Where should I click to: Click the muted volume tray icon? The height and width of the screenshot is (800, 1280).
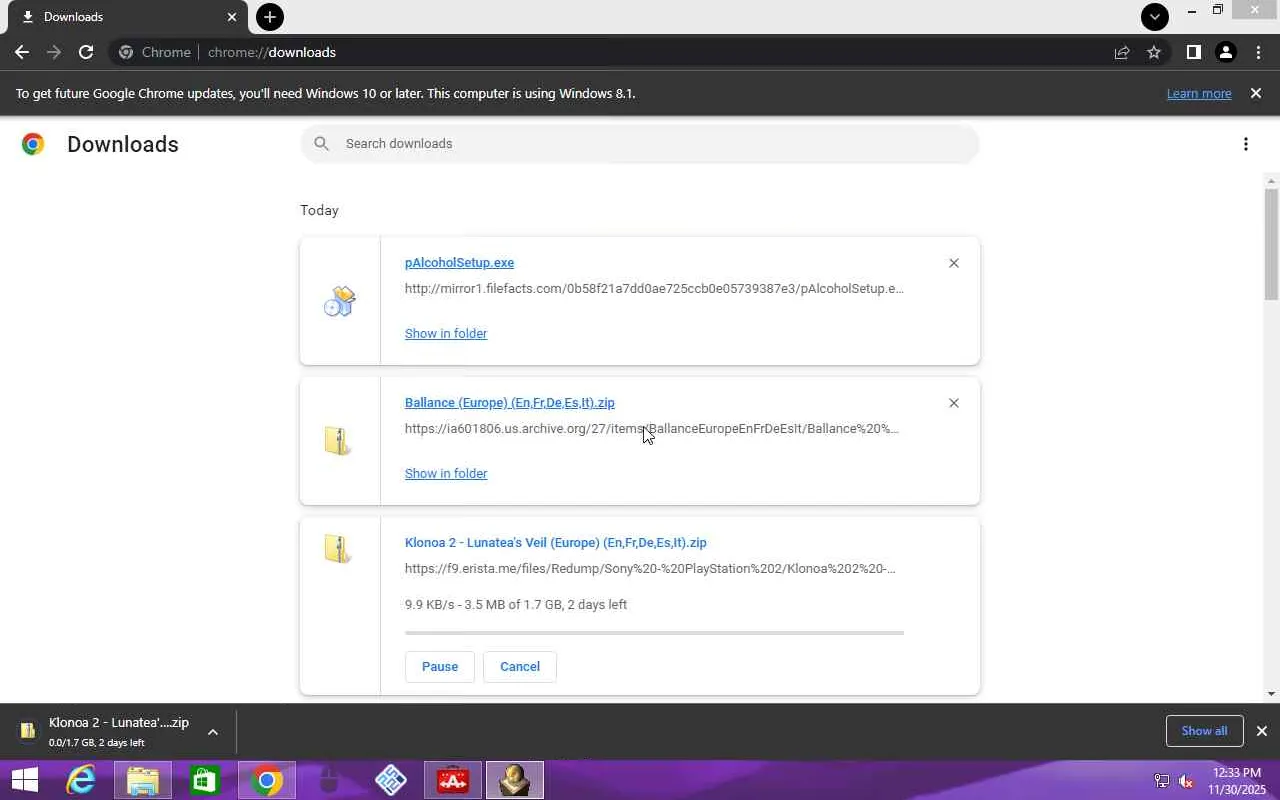1186,781
